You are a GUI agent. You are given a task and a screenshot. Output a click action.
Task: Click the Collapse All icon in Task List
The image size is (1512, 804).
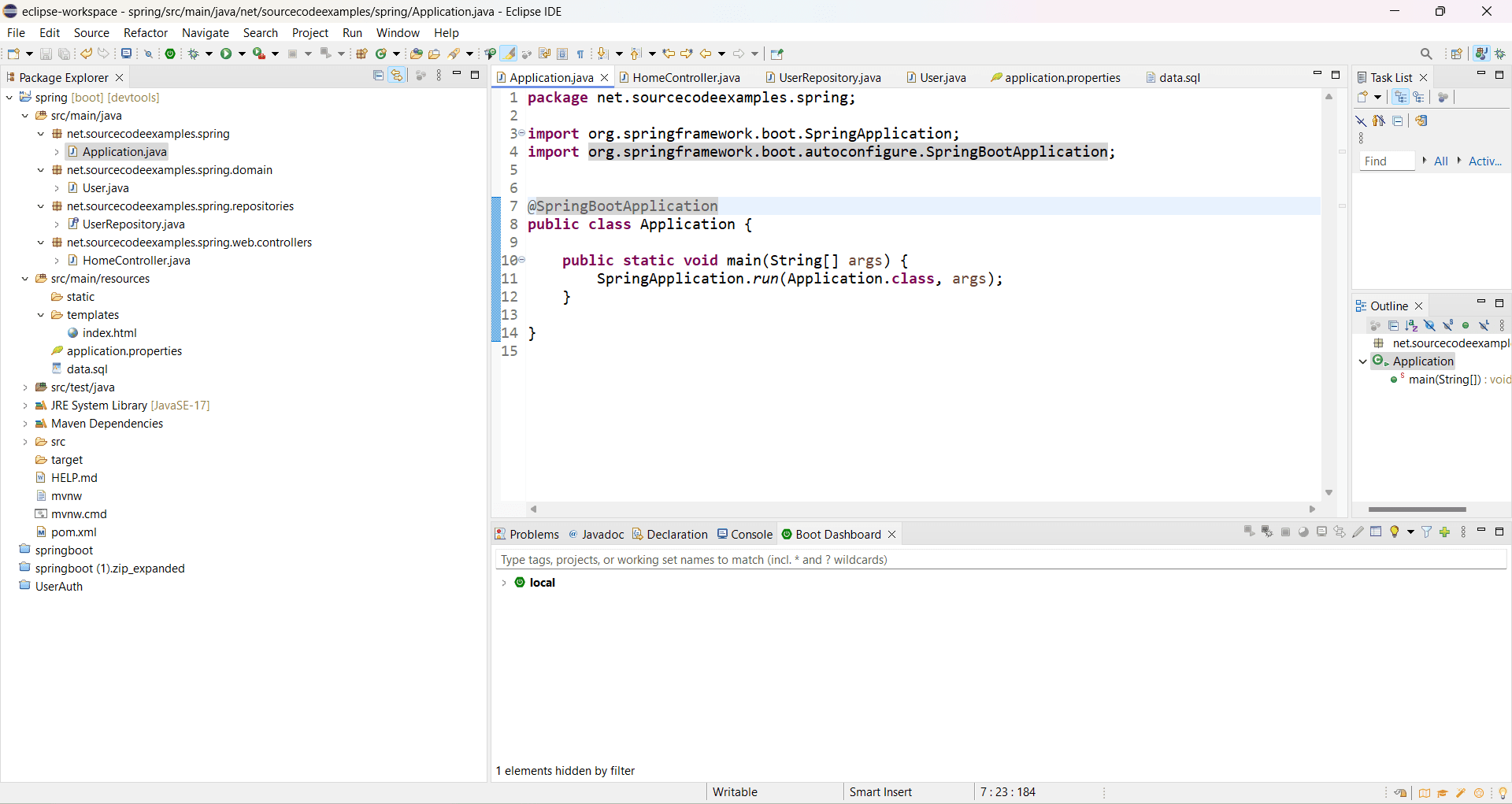pos(1397,120)
